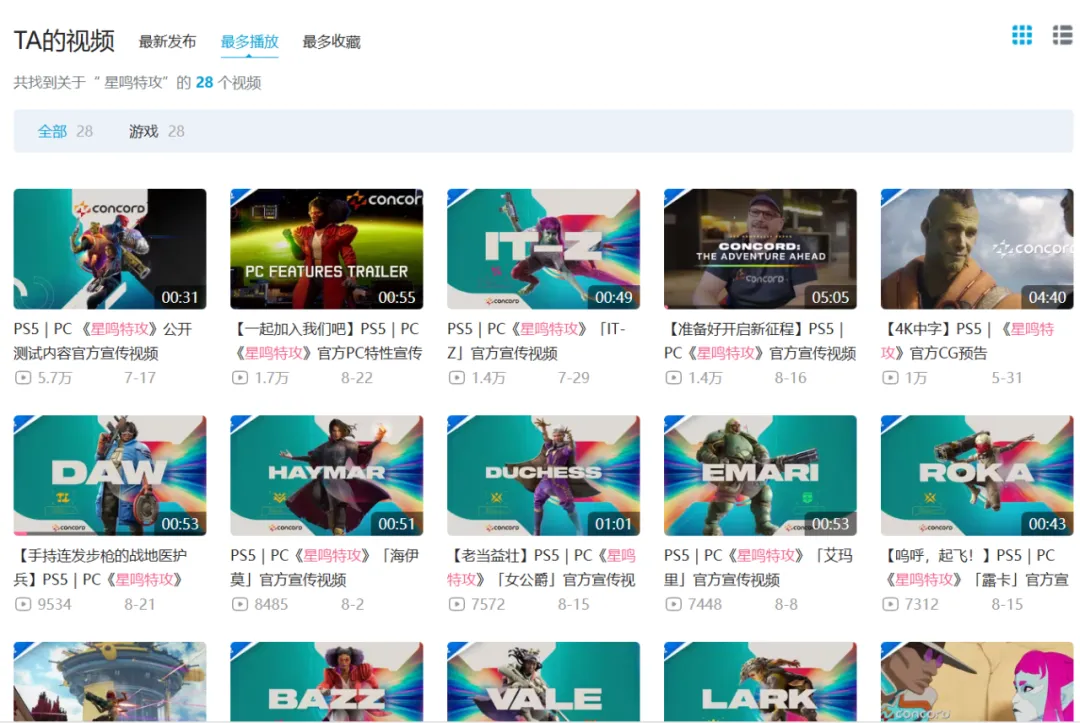Screen dimensions: 1080x723
Task: Click the play count icon beside 1.7万
Action: pos(240,377)
